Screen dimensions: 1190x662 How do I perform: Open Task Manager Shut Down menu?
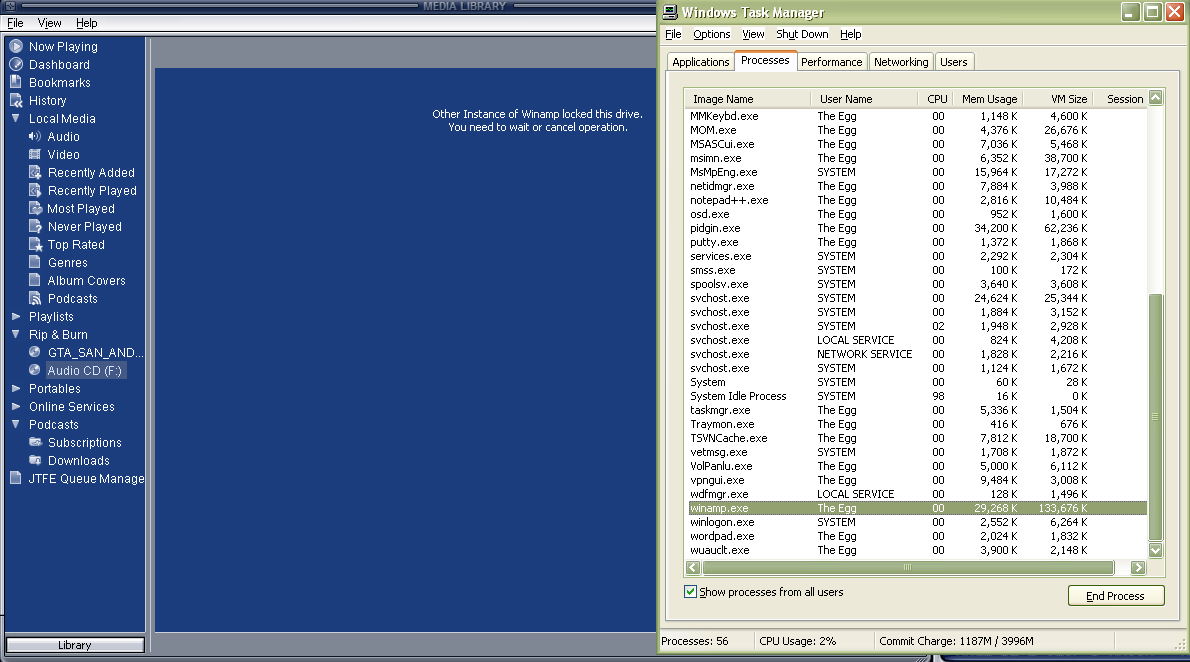[x=802, y=34]
